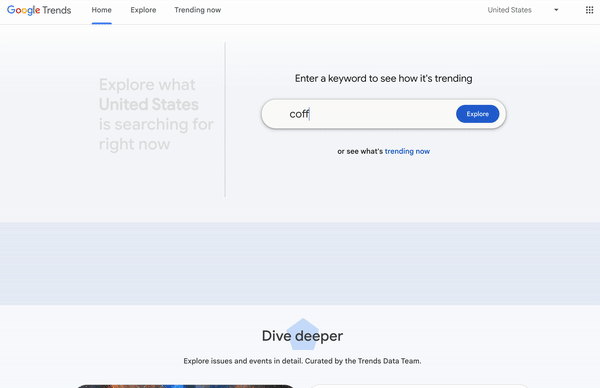Open the Google apps grid icon

[x=589, y=10]
